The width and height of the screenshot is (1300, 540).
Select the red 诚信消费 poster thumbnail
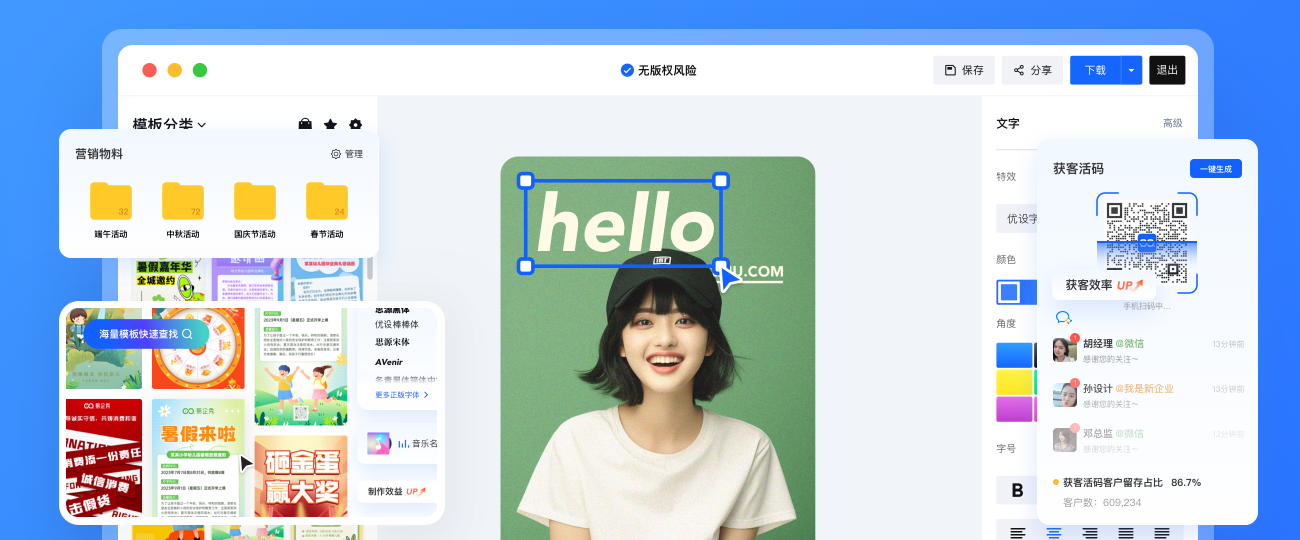[x=104, y=457]
